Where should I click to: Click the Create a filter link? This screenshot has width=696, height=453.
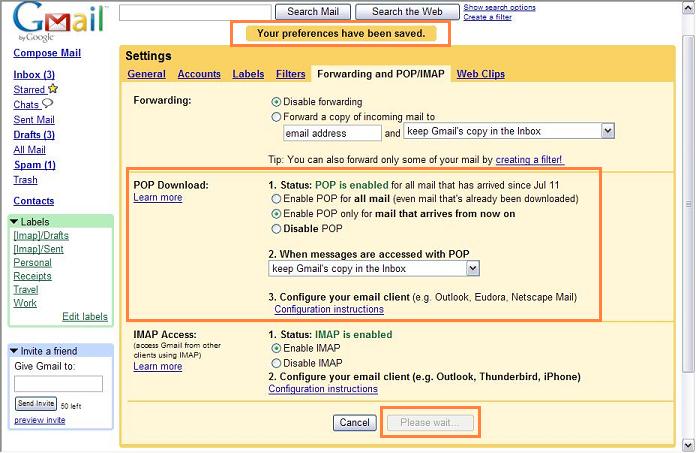click(x=487, y=17)
